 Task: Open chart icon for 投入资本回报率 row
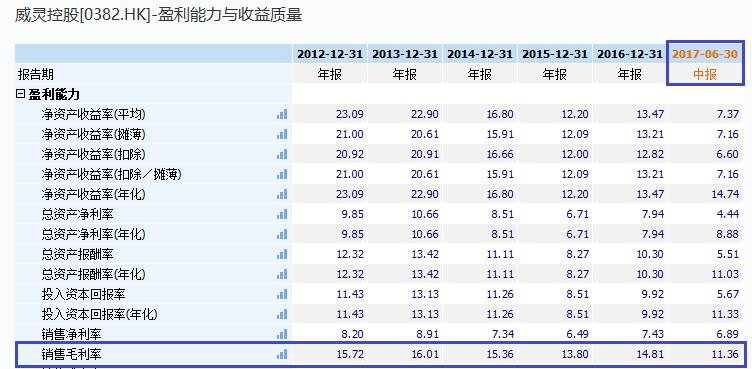click(x=282, y=294)
